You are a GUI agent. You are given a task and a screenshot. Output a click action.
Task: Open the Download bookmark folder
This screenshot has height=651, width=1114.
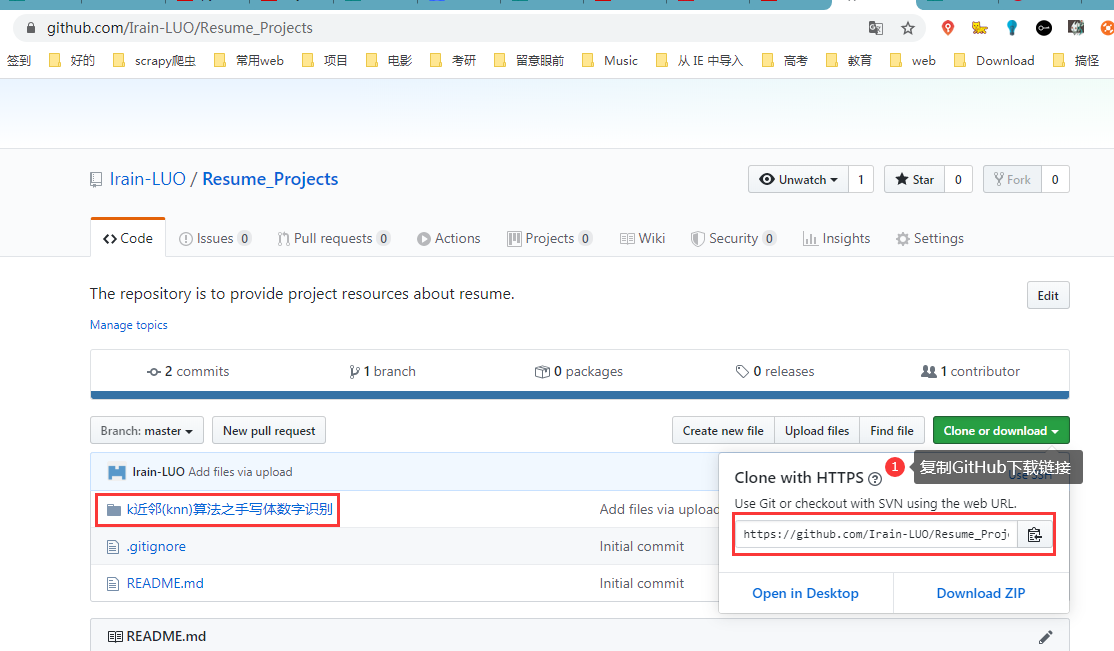[994, 60]
